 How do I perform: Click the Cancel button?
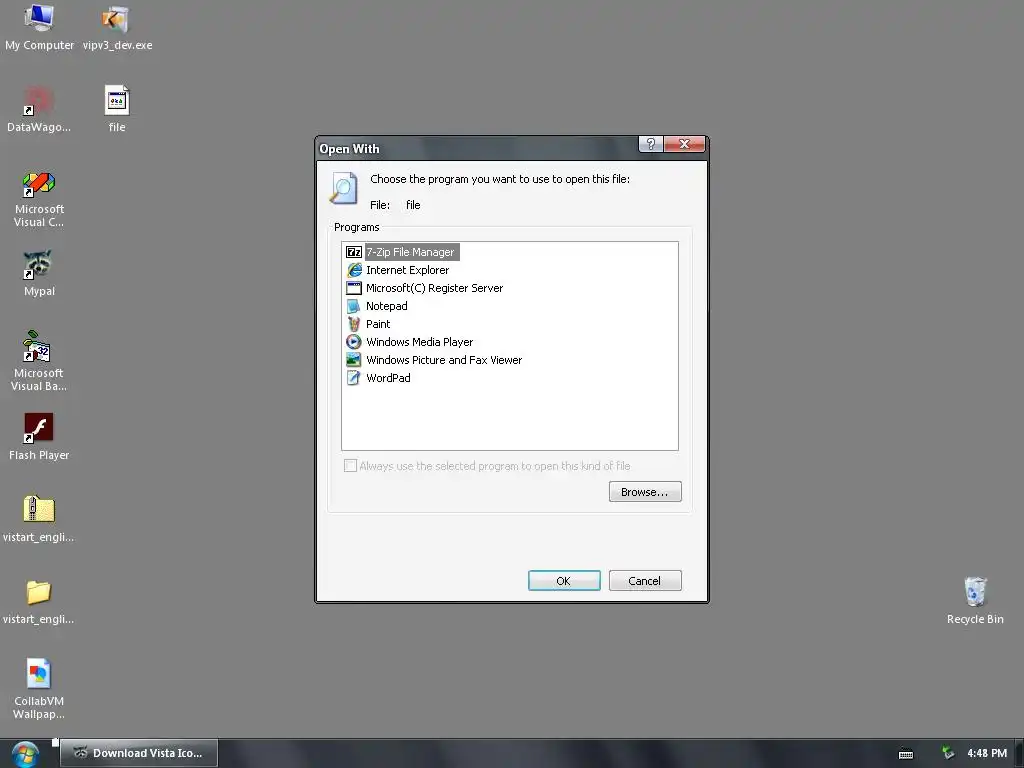tap(645, 581)
